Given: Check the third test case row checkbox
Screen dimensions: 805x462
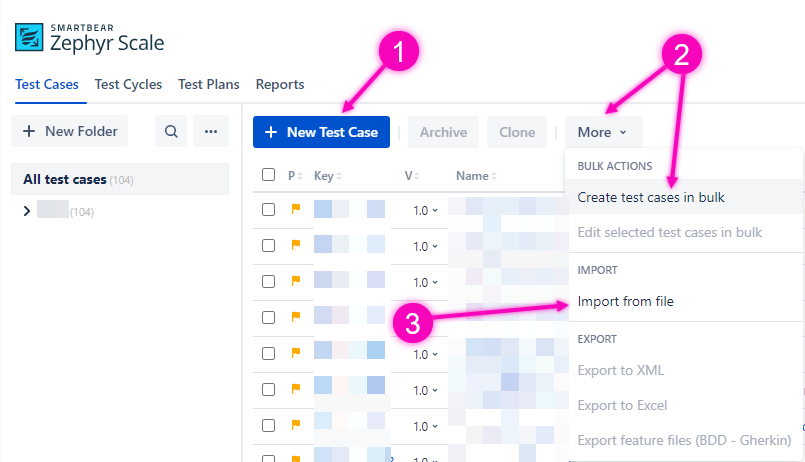Looking at the screenshot, I should pos(268,282).
